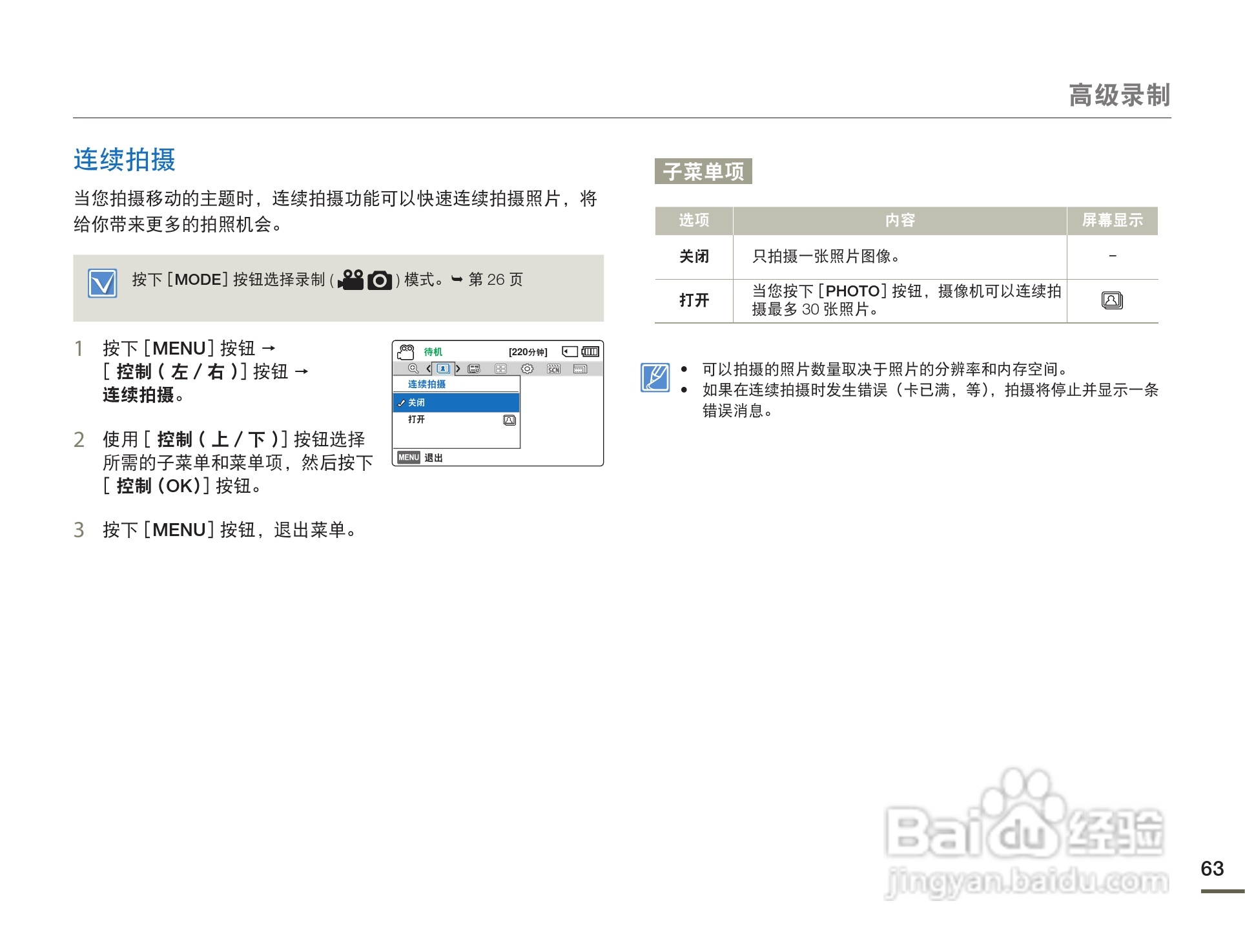Click the 连续拍摄 menu header
This screenshot has height=952, width=1245.
coord(427,384)
